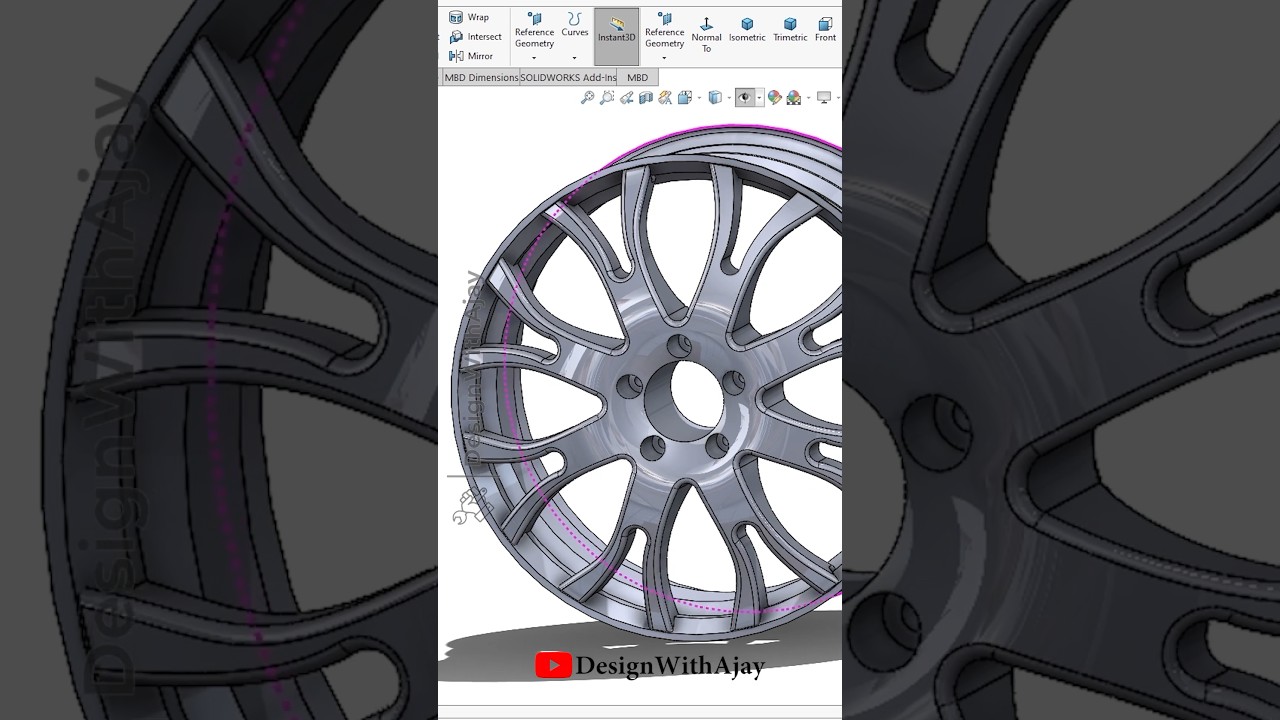Open the SOLIDWORKS Add-Ins tab

tap(568, 77)
